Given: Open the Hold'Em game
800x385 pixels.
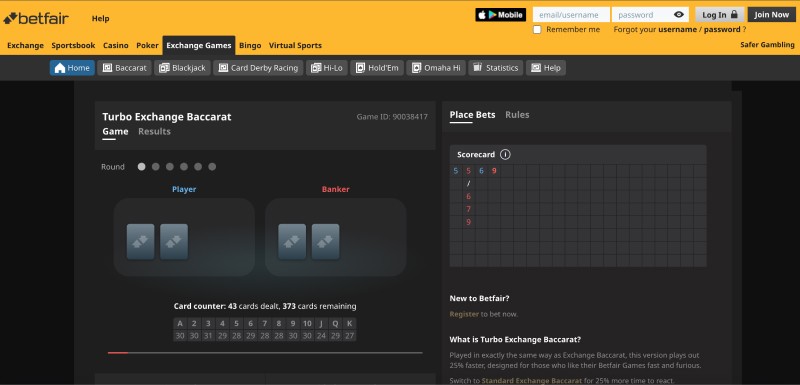Looking at the screenshot, I should 377,68.
